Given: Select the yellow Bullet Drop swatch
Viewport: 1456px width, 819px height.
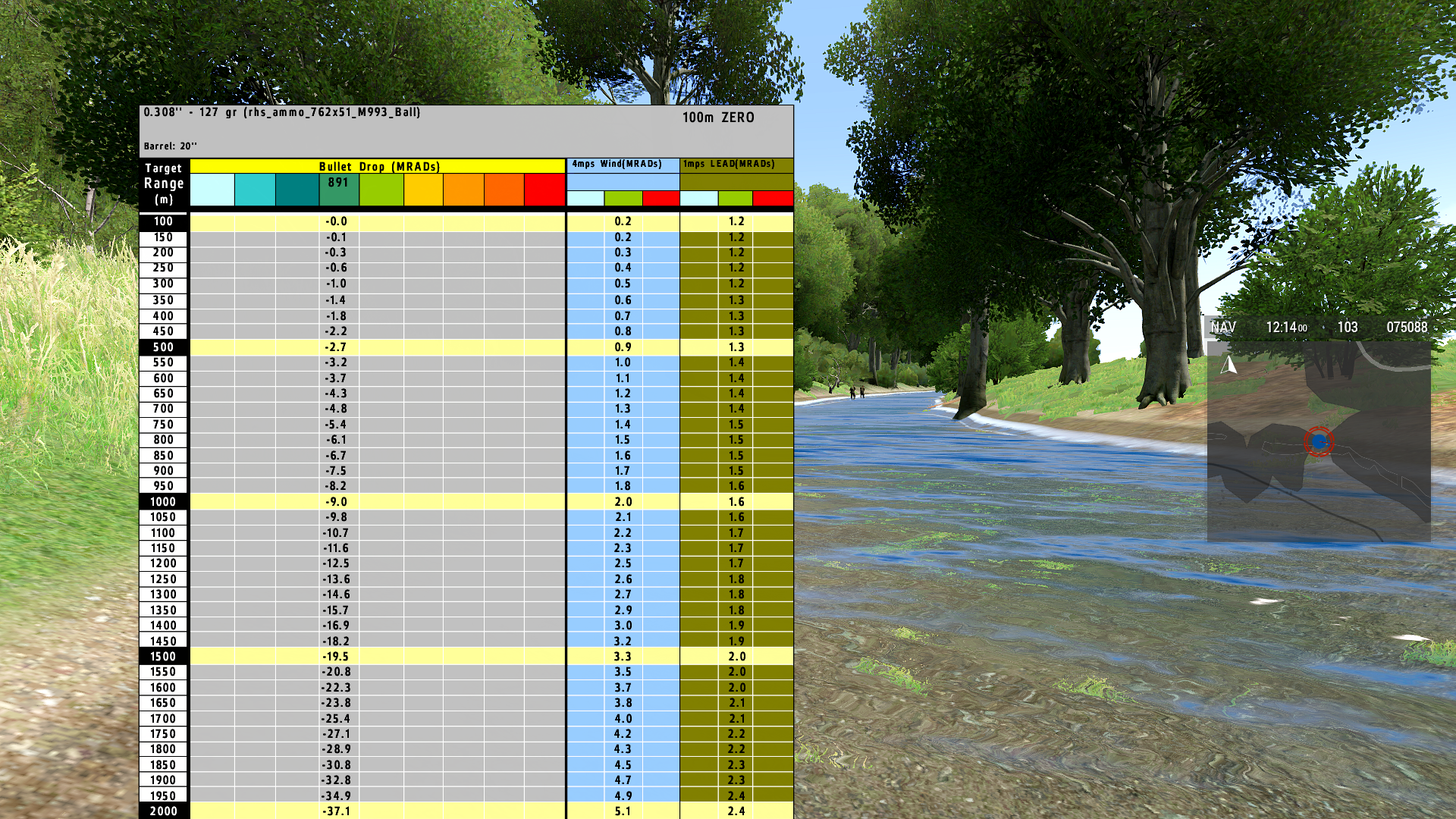Looking at the screenshot, I should [423, 190].
